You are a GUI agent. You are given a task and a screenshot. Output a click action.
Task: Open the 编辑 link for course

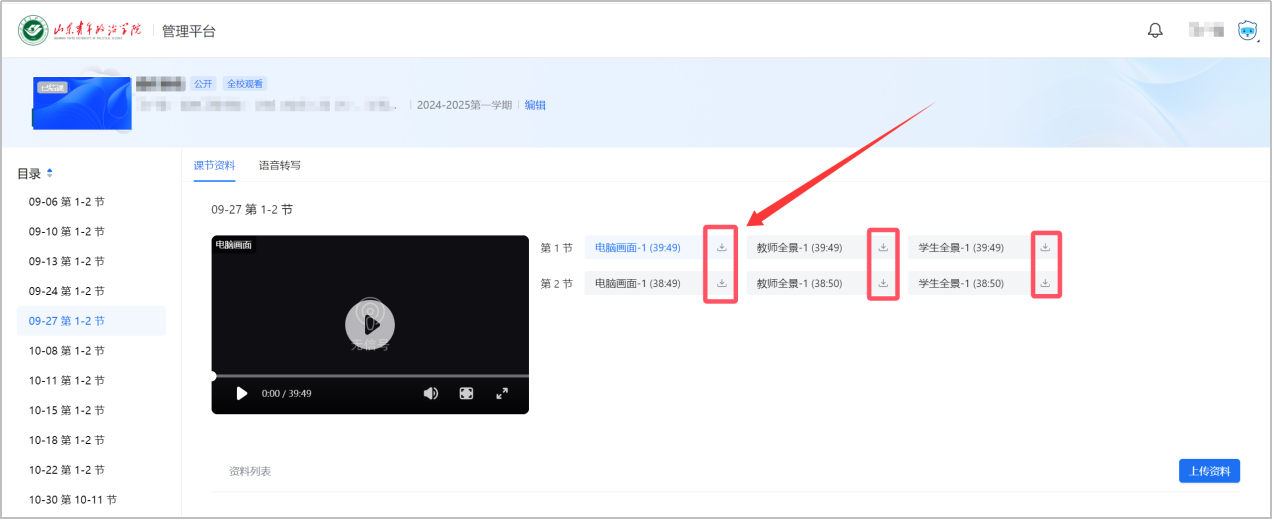(535, 105)
